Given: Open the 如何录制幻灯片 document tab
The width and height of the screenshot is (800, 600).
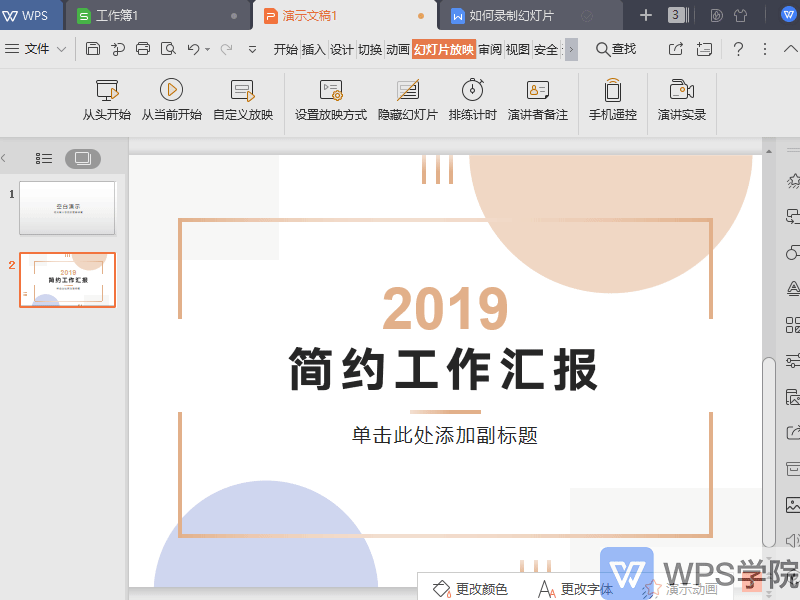Looking at the screenshot, I should 512,15.
